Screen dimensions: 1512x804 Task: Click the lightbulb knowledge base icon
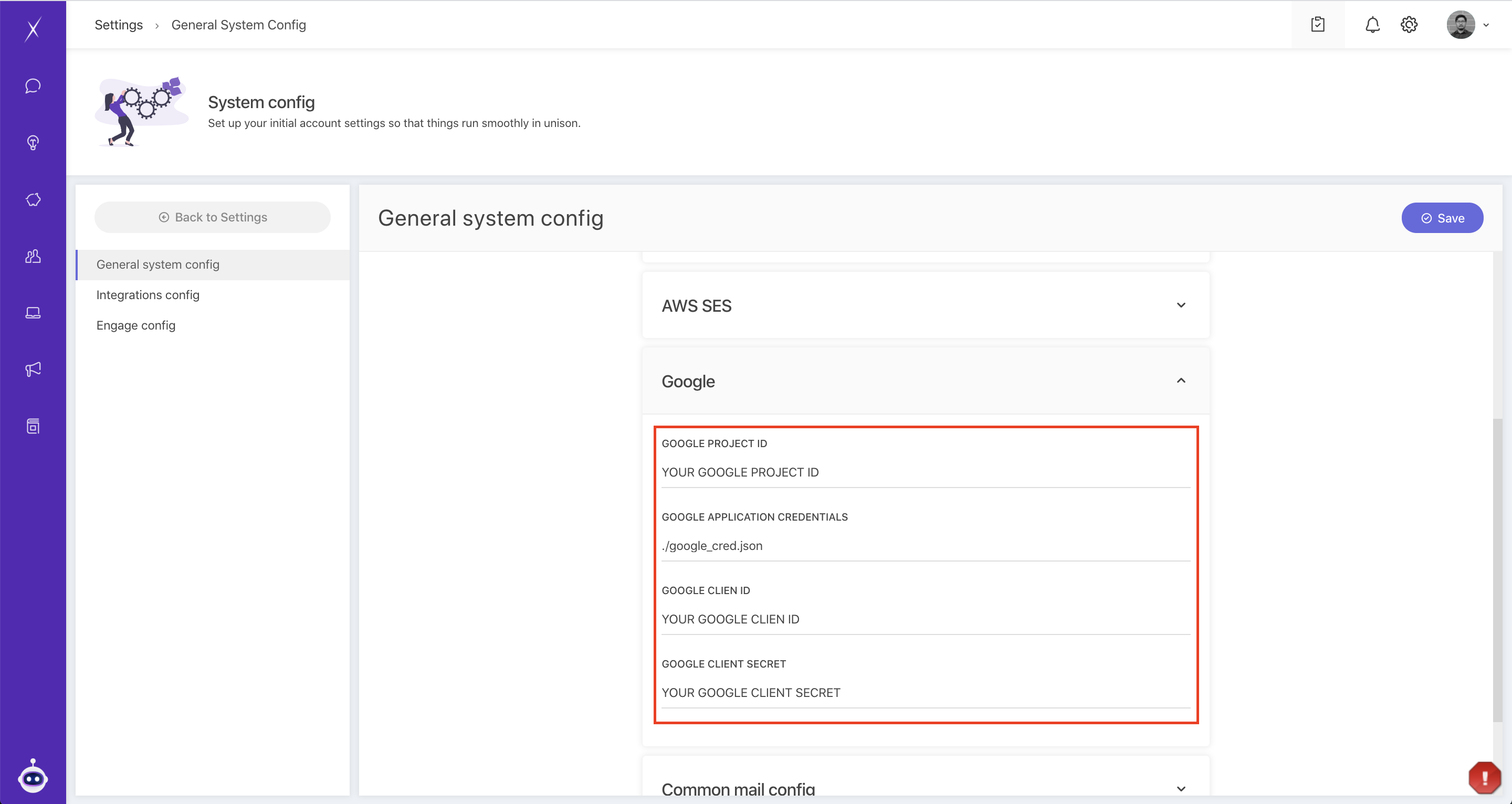pos(33,143)
